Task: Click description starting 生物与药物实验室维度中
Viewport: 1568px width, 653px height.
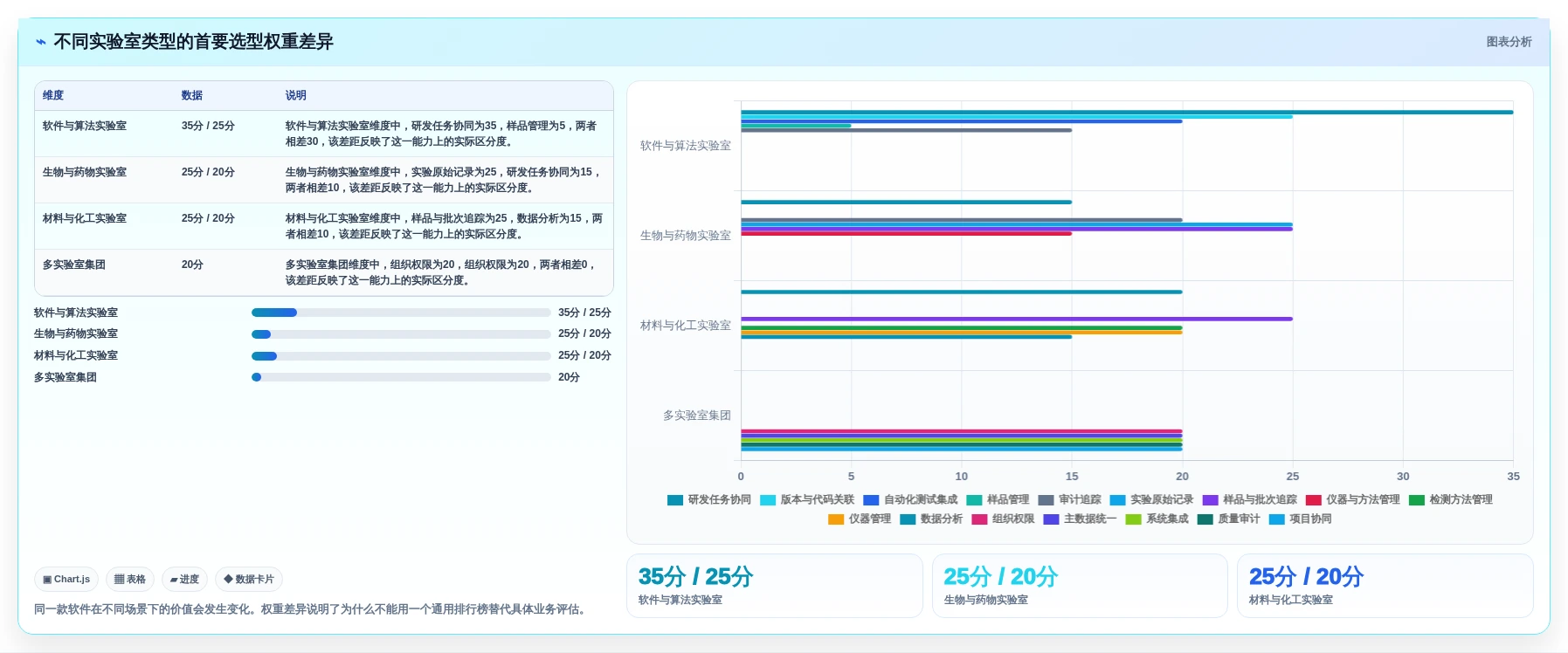Action: click(x=443, y=180)
